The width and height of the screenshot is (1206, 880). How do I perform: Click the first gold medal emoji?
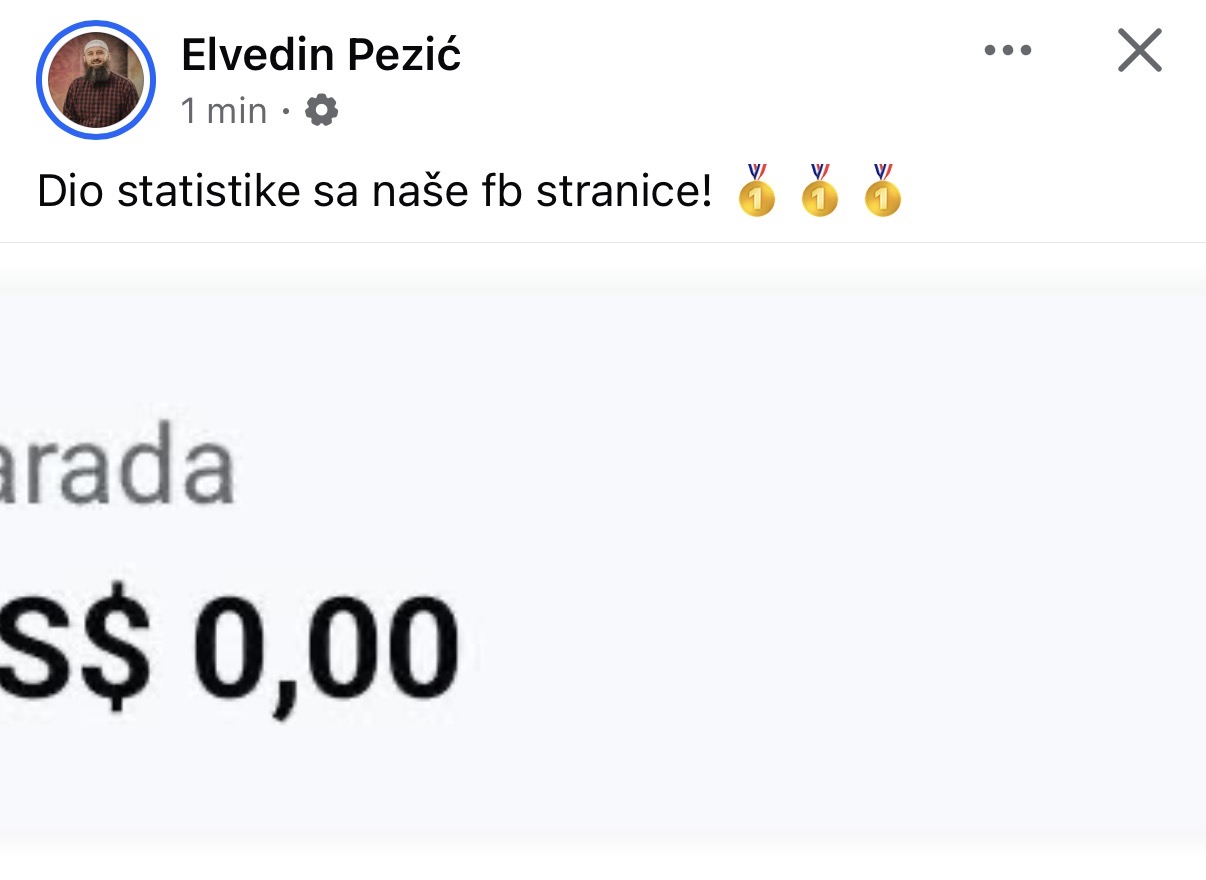click(756, 191)
